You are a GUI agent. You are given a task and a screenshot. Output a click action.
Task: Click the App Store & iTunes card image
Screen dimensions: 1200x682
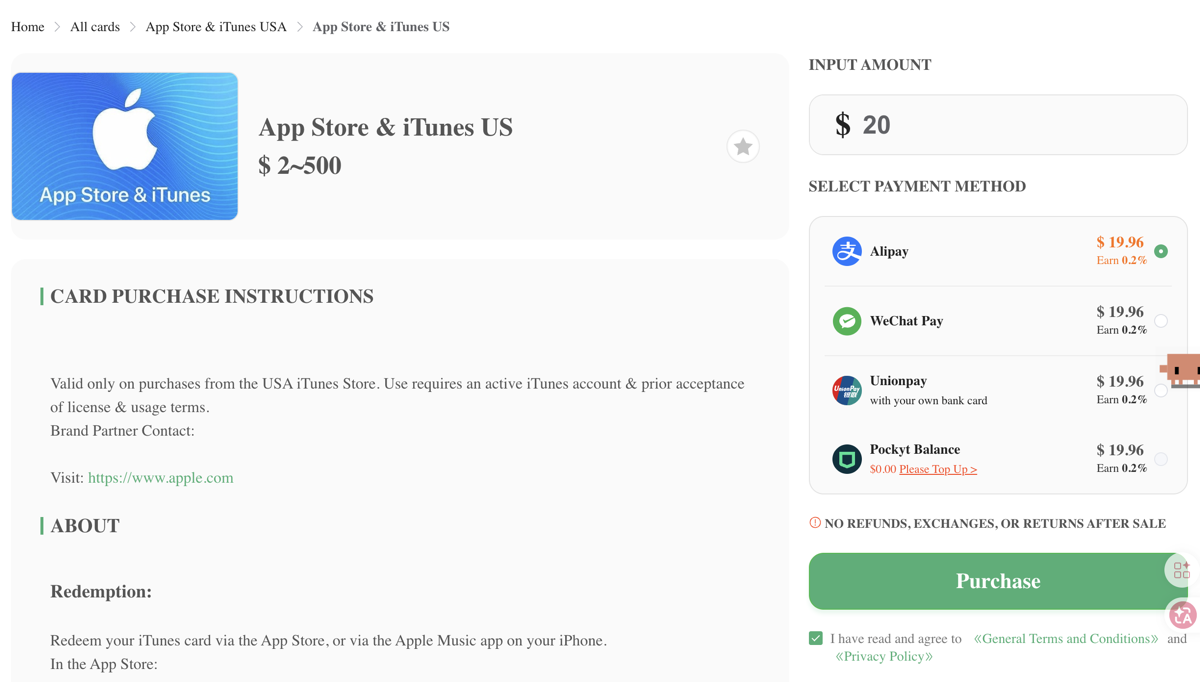point(125,146)
